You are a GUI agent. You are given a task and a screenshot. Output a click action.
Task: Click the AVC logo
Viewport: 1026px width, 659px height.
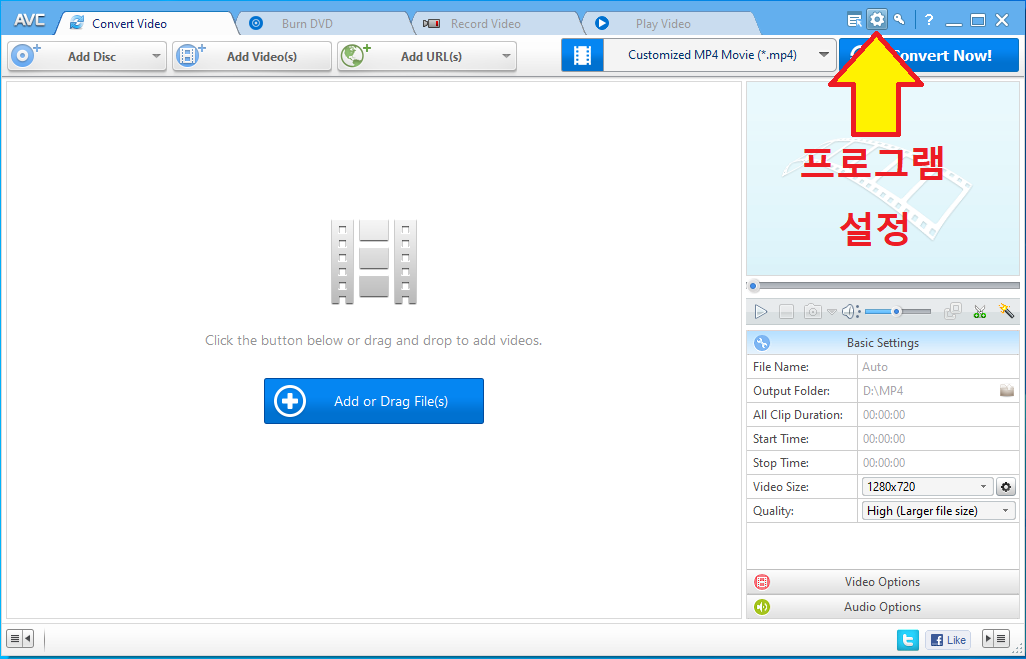(x=29, y=20)
